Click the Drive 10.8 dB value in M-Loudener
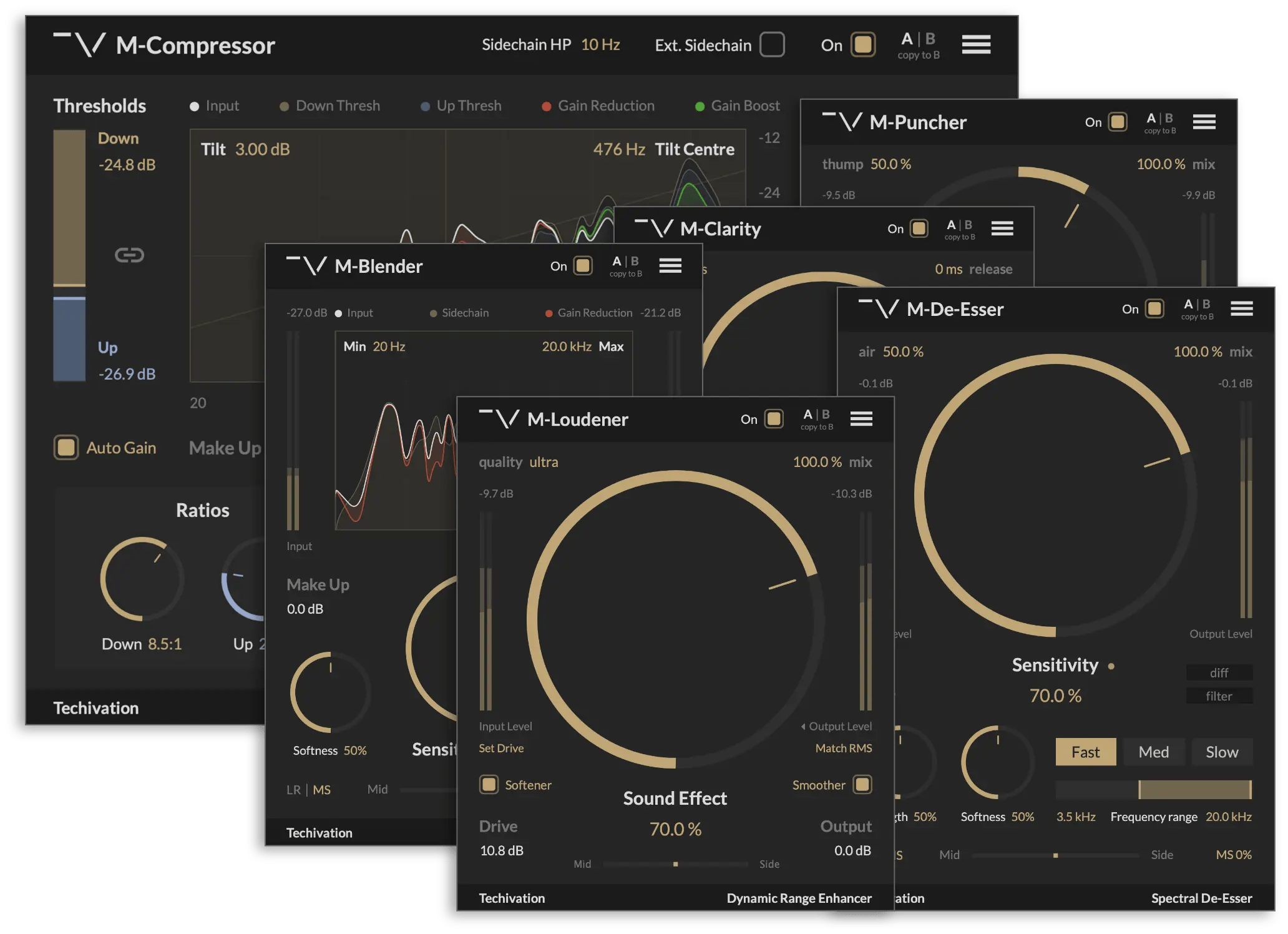The height and width of the screenshot is (934, 1288). [502, 850]
